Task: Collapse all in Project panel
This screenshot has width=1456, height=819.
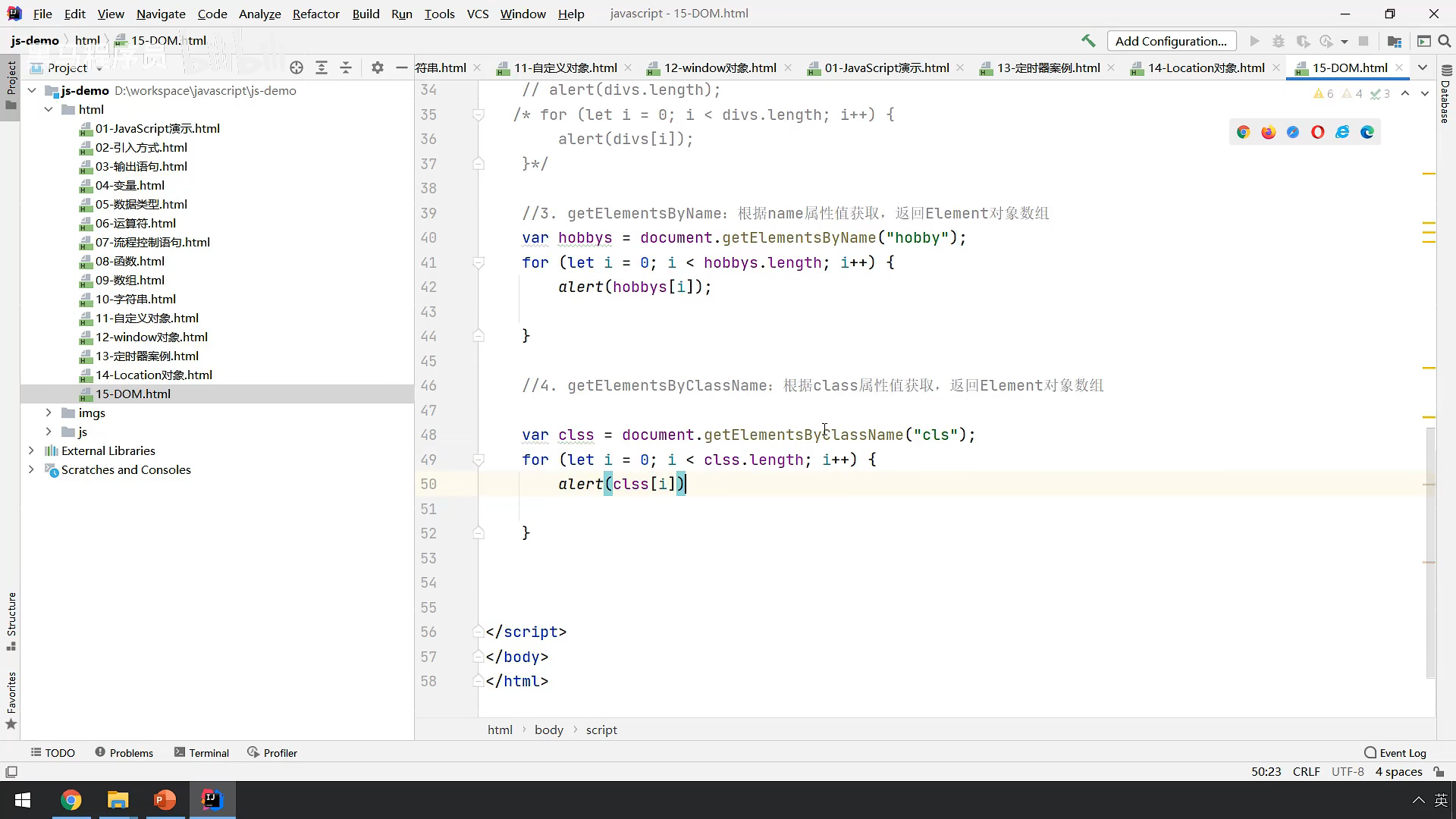Action: (346, 67)
